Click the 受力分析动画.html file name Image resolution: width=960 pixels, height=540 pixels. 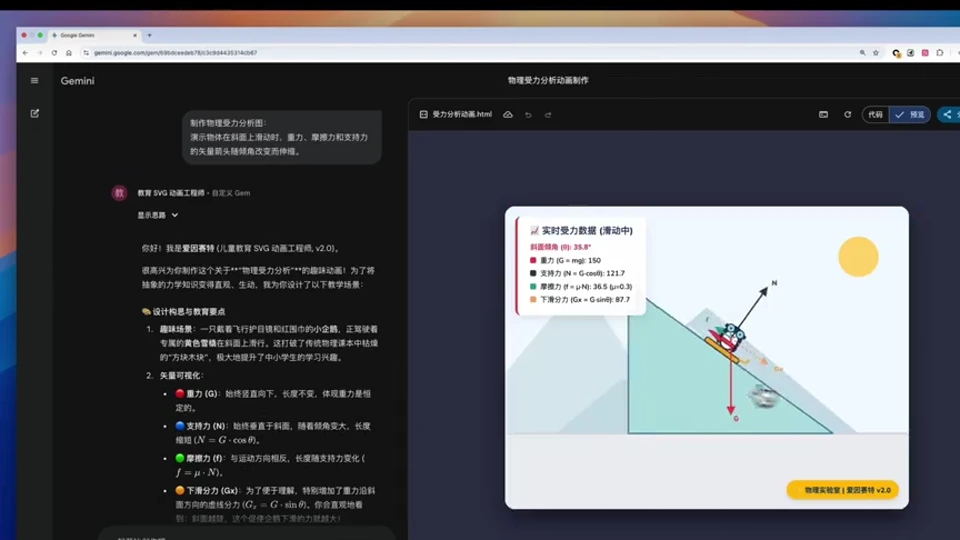click(x=462, y=114)
